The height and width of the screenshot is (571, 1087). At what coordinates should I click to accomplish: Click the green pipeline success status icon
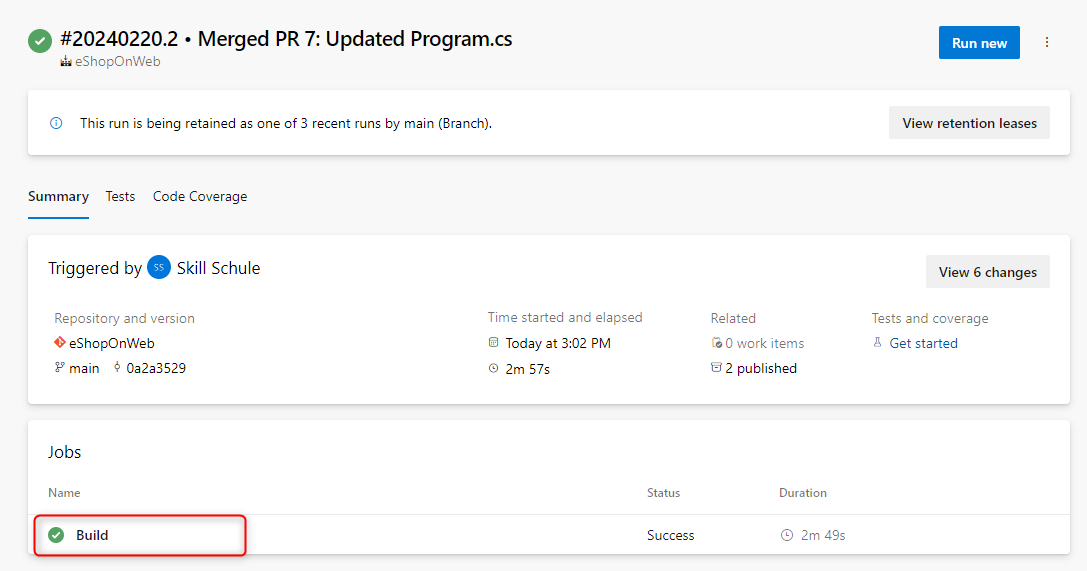click(x=40, y=41)
